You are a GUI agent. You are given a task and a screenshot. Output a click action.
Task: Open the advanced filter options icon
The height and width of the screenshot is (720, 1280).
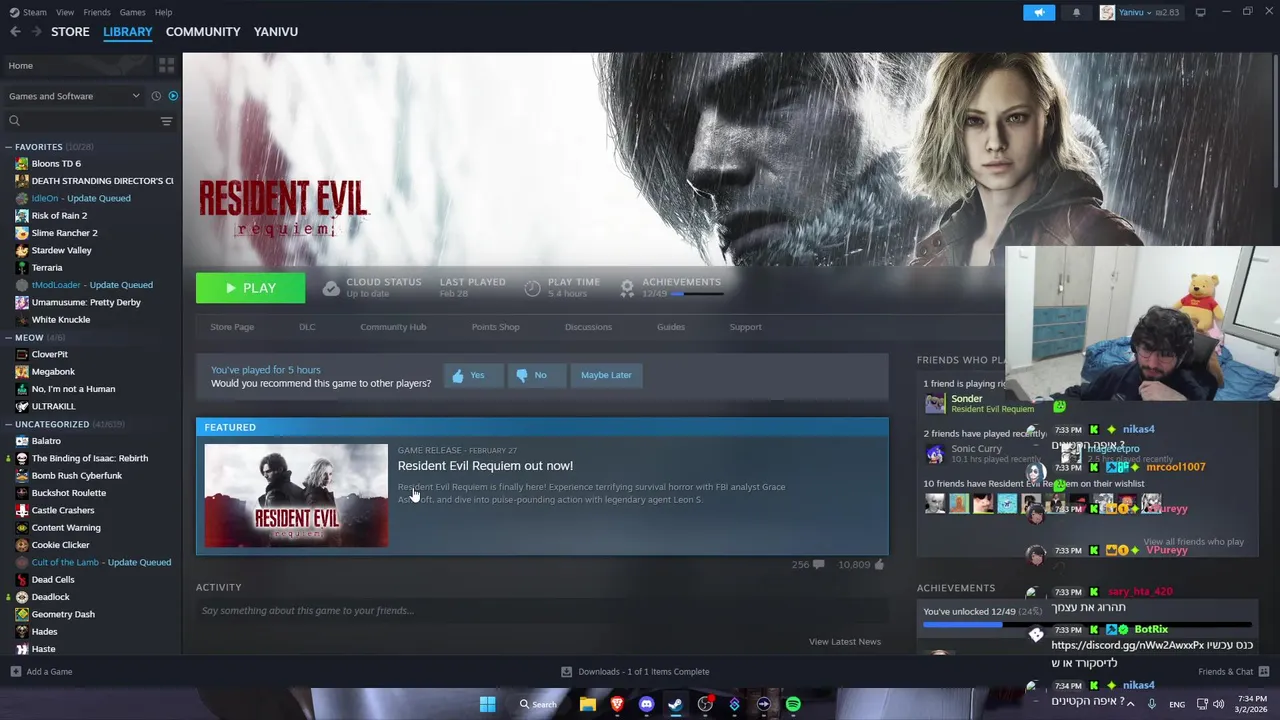(x=166, y=121)
